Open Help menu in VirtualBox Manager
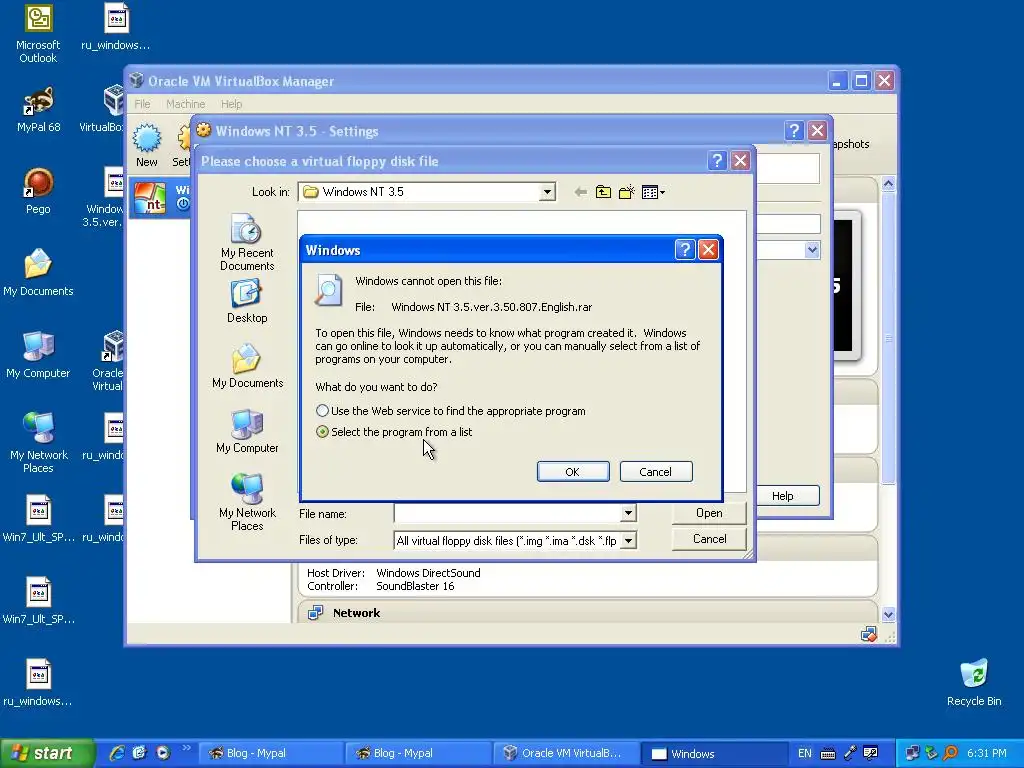 [231, 104]
